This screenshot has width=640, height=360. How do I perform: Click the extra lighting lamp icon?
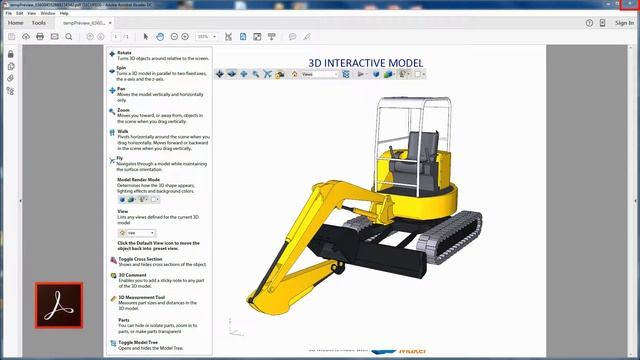coord(402,74)
